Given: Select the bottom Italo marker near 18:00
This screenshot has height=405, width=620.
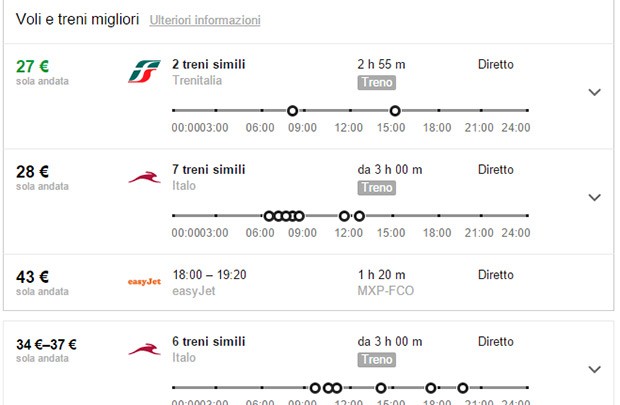Looking at the screenshot, I should [431, 388].
